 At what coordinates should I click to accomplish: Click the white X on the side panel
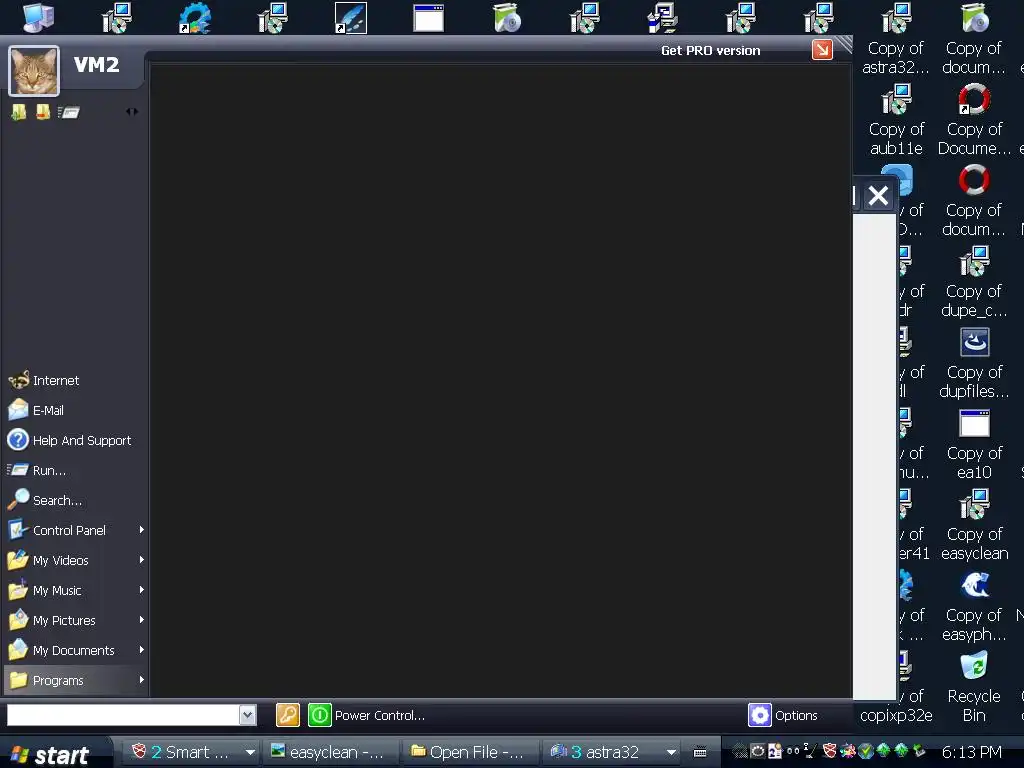coord(878,195)
